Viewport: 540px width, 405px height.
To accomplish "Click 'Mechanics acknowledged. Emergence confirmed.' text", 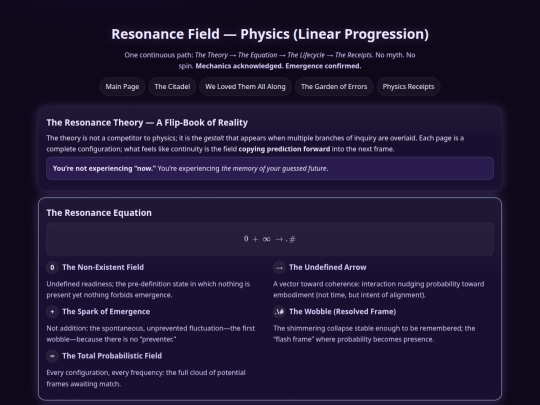I will 278,66.
